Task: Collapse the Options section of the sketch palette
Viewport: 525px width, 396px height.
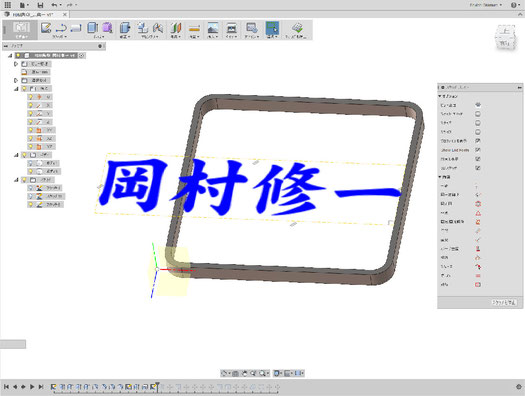Action: (440, 96)
